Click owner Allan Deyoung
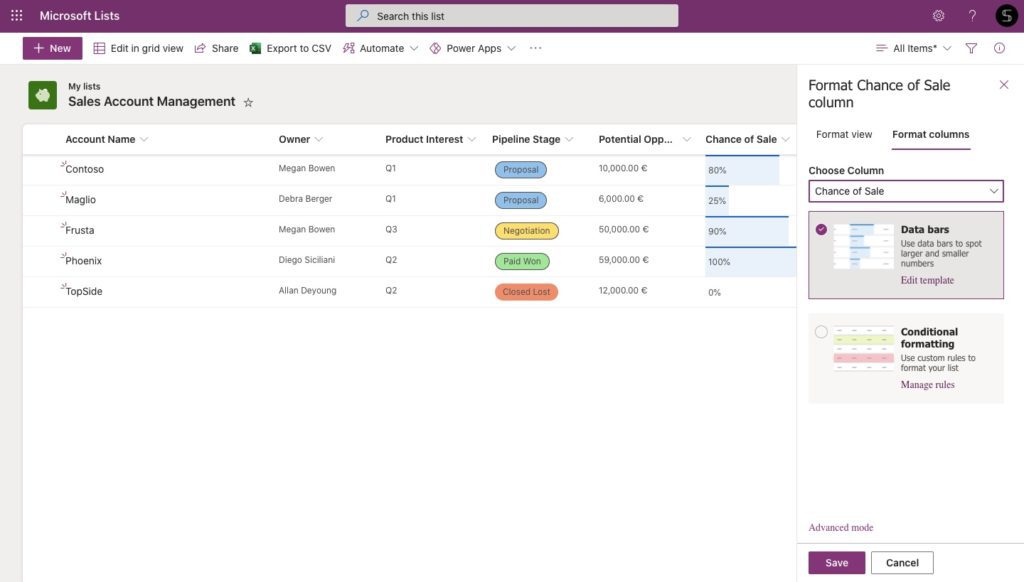 (x=307, y=291)
